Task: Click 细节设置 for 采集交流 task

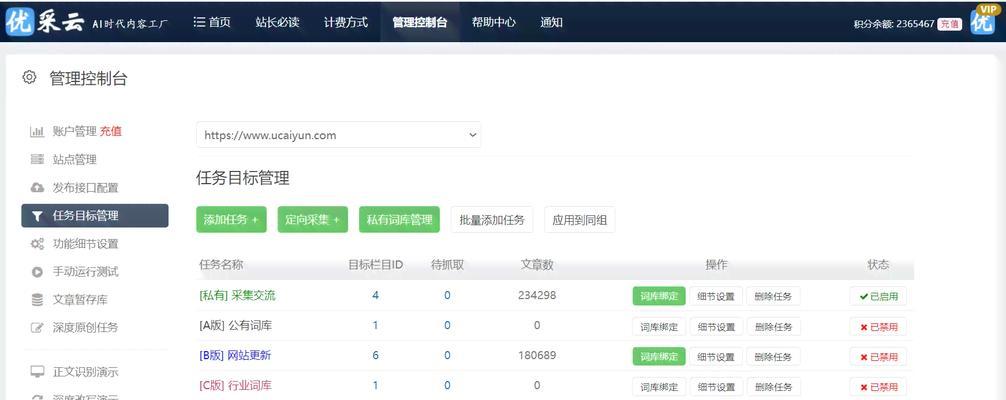Action: pos(716,297)
